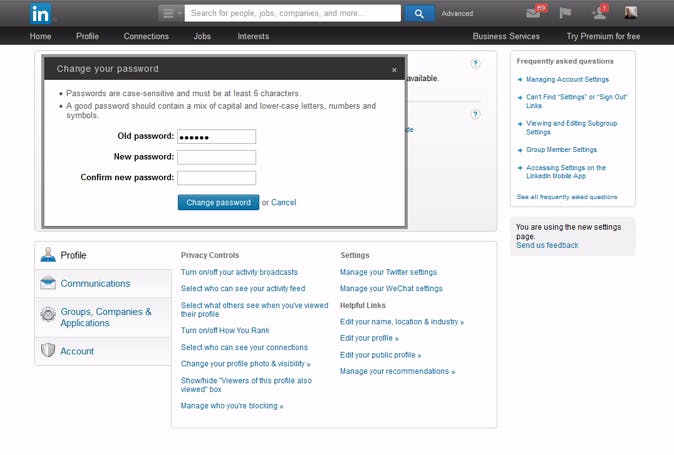Focus the search people and jobs field

(x=293, y=13)
